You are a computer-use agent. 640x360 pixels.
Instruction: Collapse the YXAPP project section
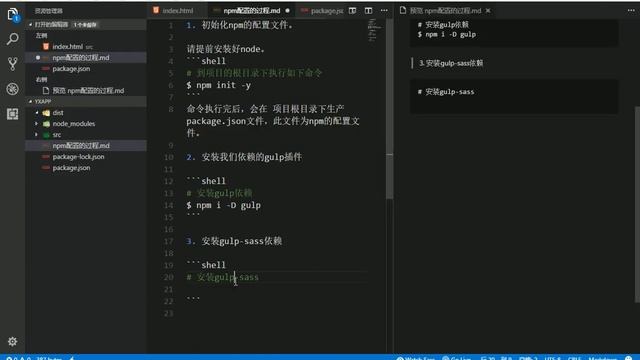[31, 101]
